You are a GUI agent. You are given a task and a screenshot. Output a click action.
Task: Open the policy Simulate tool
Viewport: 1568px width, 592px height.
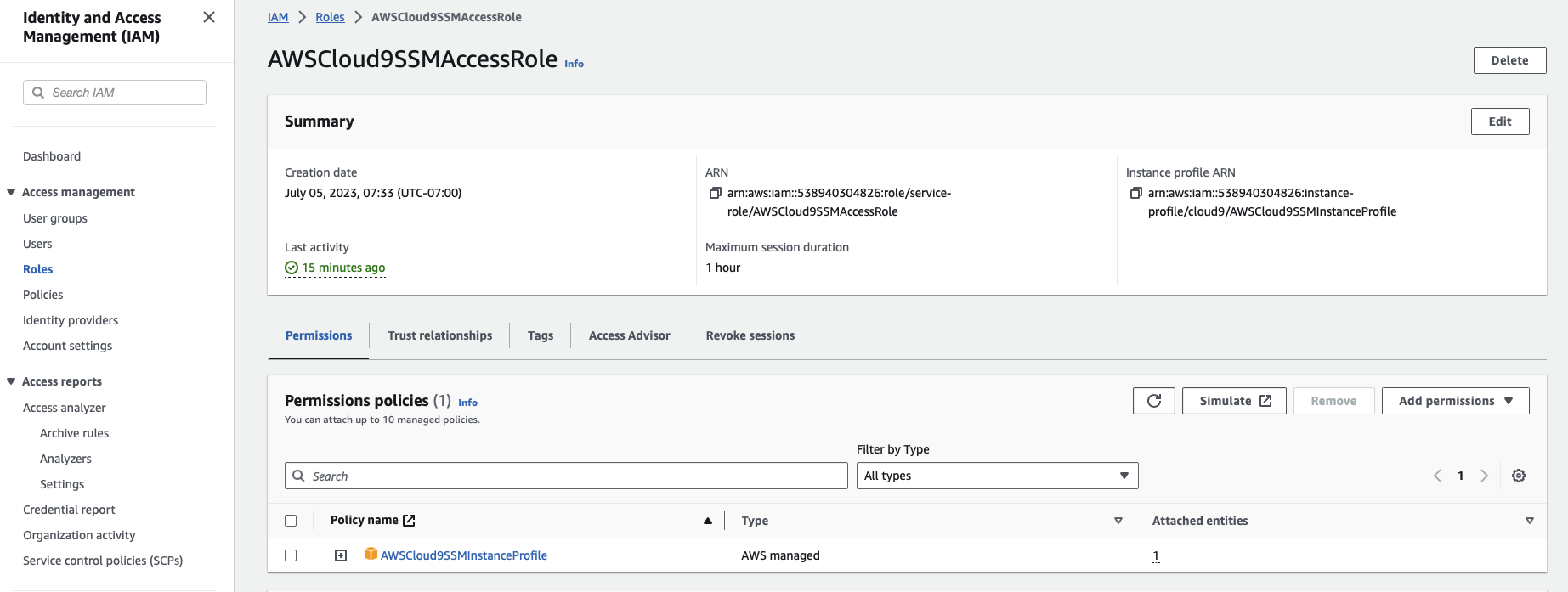tap(1234, 401)
